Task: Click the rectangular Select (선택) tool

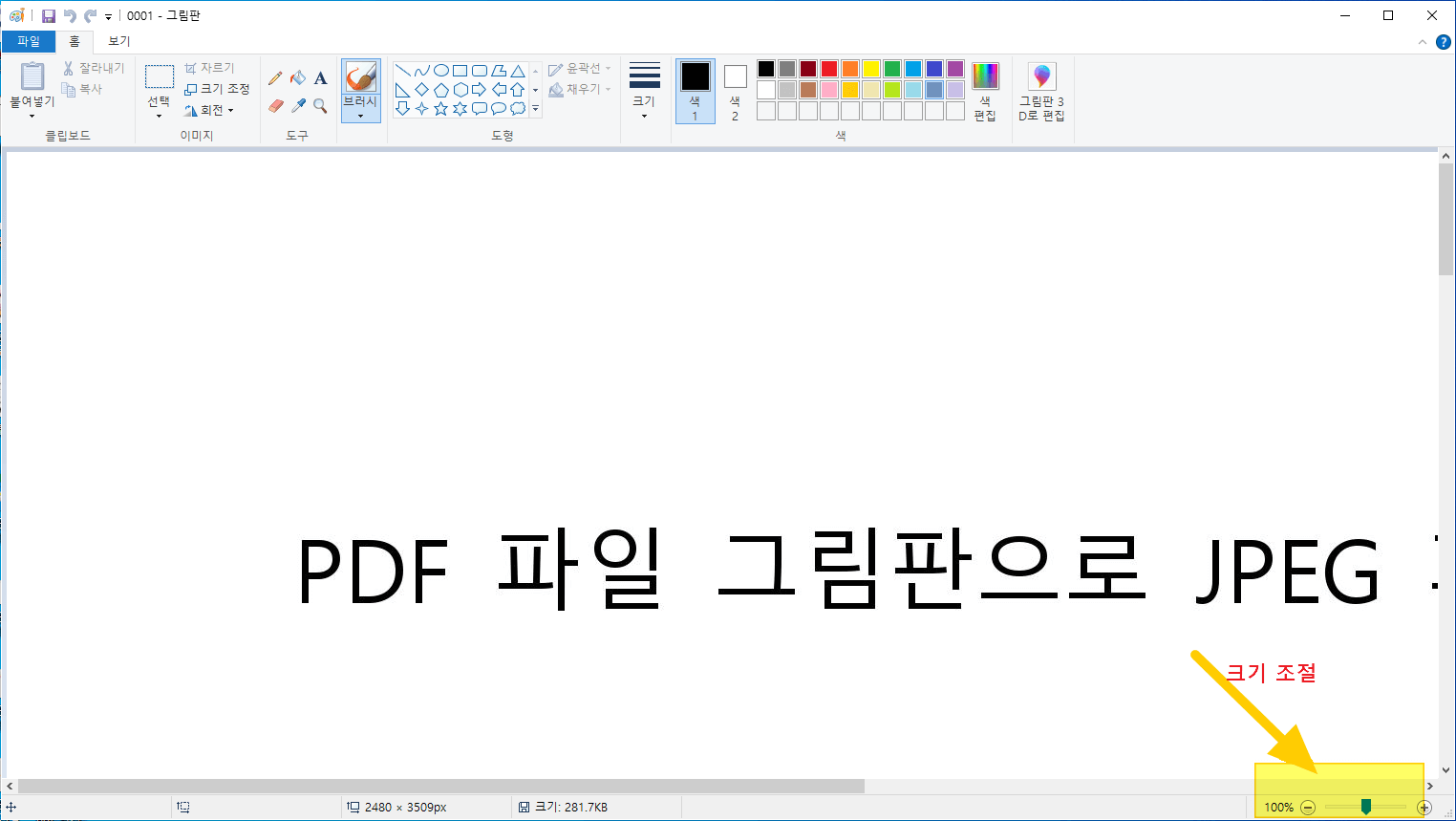Action: pos(159,77)
